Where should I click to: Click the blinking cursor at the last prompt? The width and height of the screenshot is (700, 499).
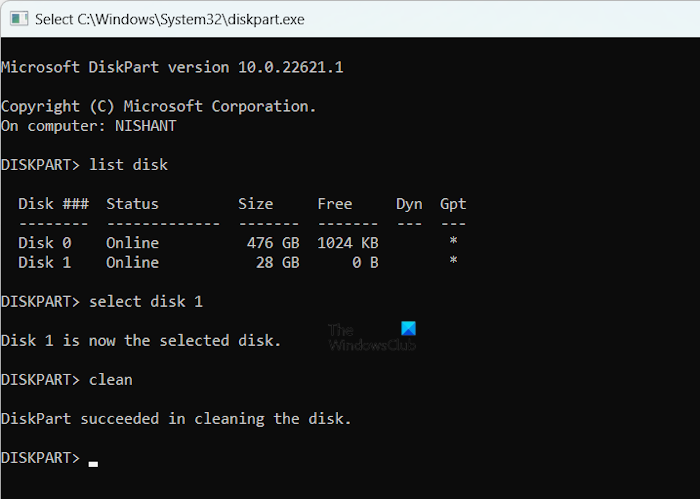[93, 463]
